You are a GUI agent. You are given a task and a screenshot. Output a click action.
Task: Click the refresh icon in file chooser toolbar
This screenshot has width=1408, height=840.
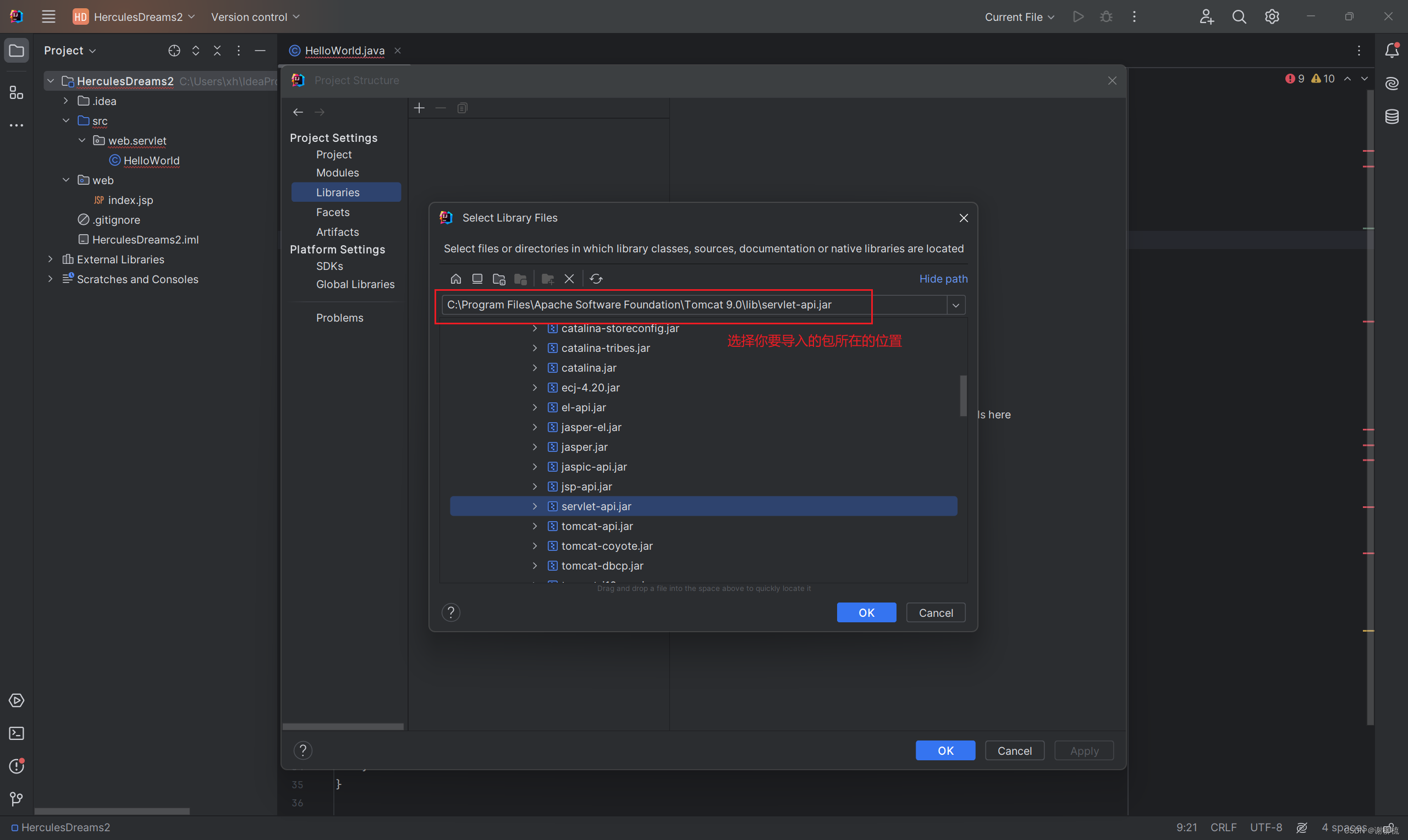[x=596, y=279]
